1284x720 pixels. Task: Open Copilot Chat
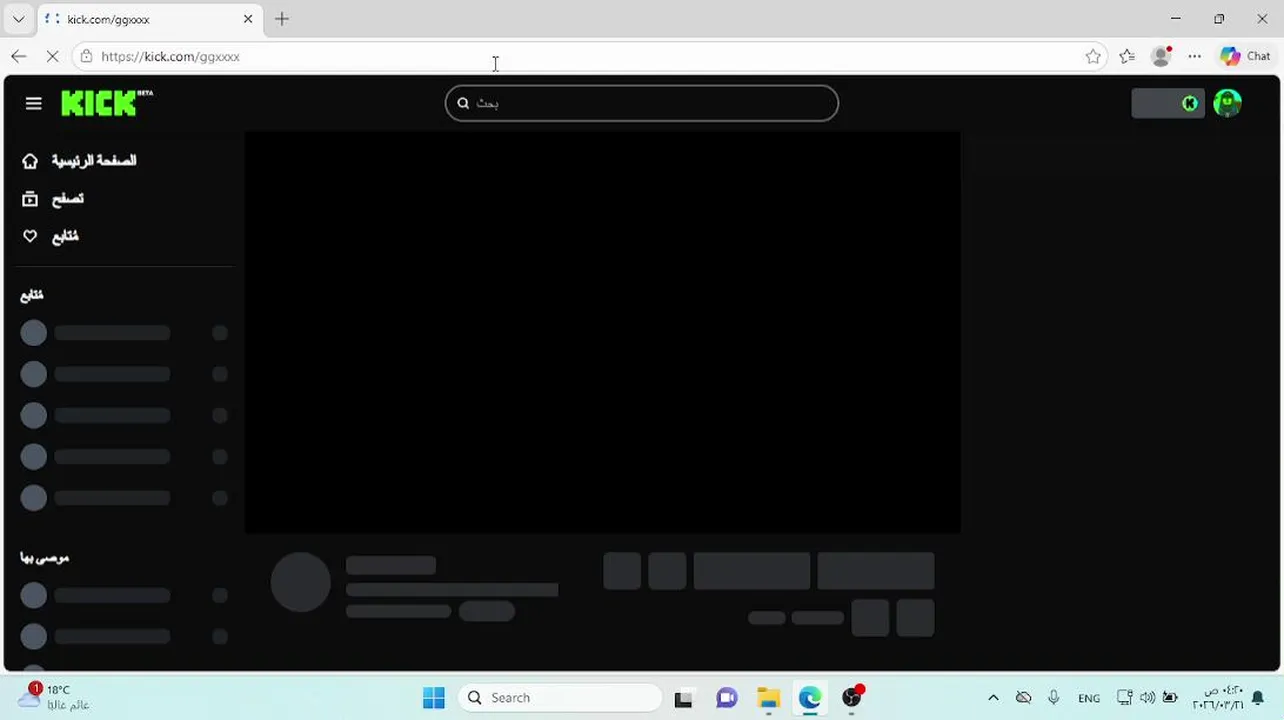(1245, 57)
